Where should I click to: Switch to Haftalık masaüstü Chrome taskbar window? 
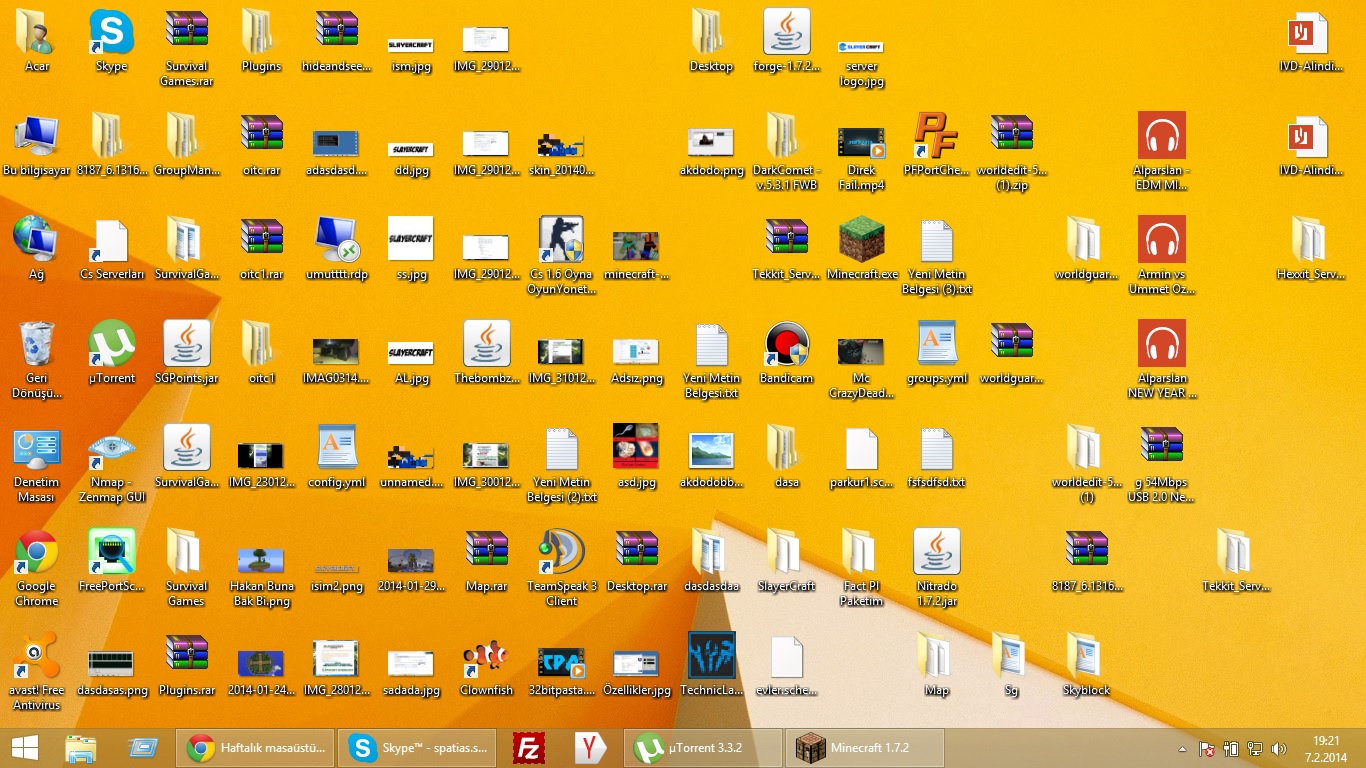click(256, 748)
